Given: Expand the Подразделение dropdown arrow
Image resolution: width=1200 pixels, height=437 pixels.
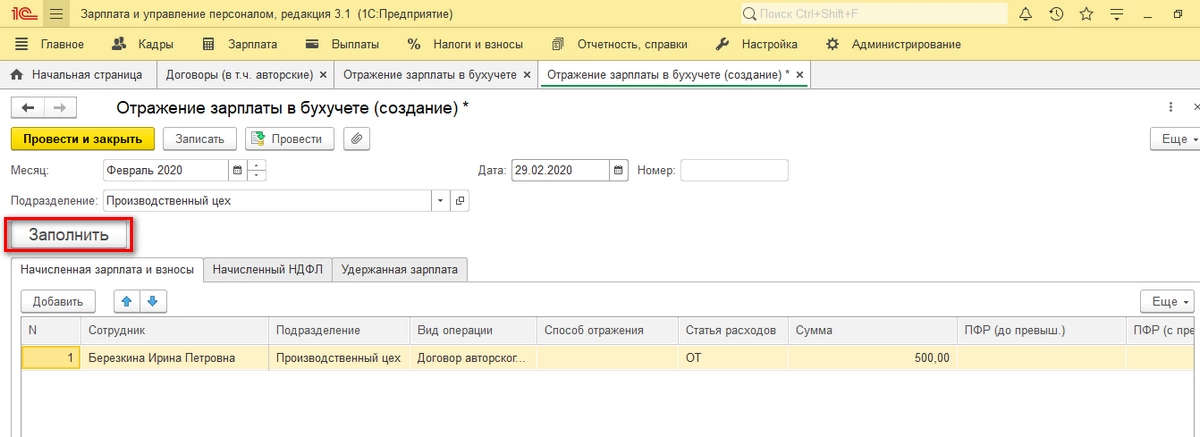Looking at the screenshot, I should [x=441, y=201].
